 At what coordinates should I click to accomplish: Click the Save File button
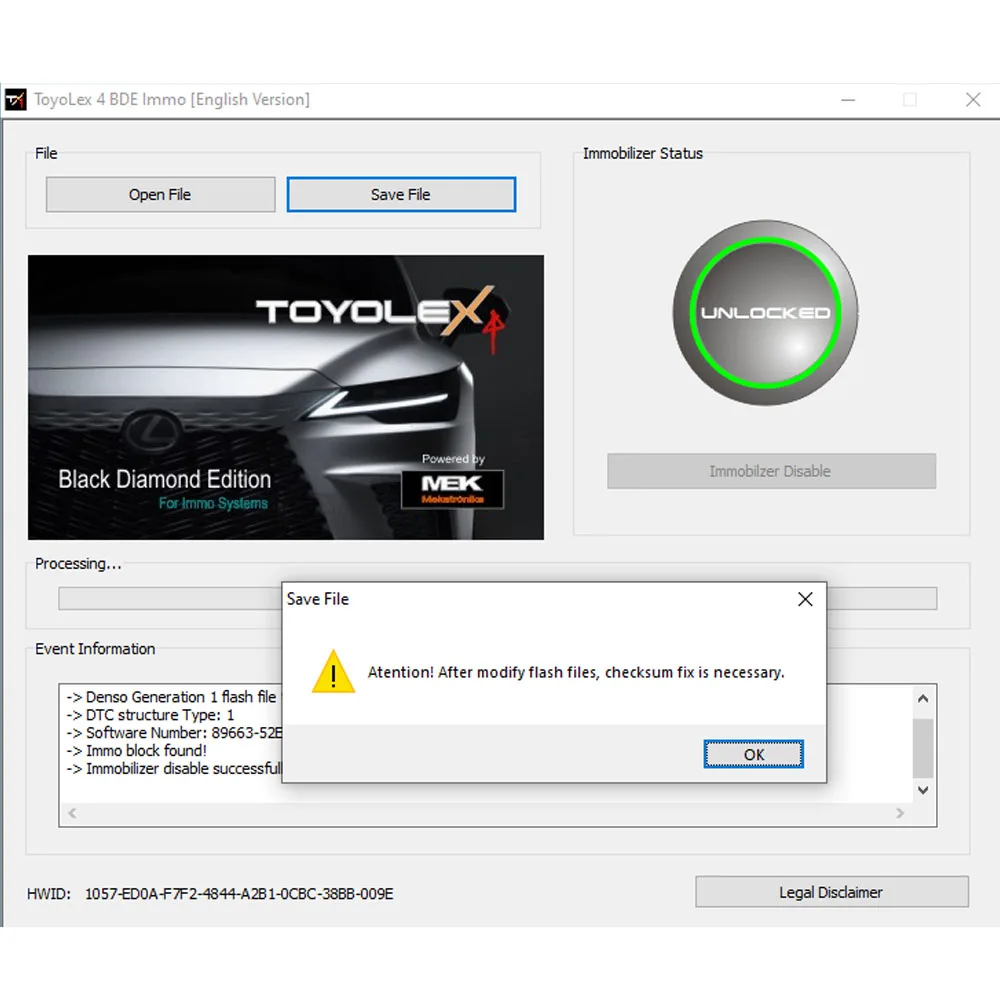pyautogui.click(x=401, y=195)
